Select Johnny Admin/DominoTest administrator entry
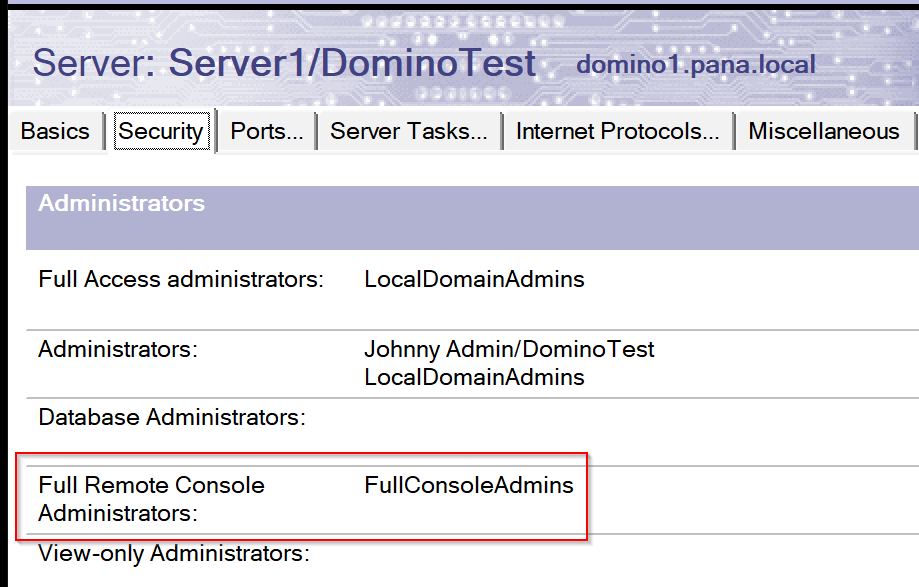The image size is (919, 587). point(509,350)
